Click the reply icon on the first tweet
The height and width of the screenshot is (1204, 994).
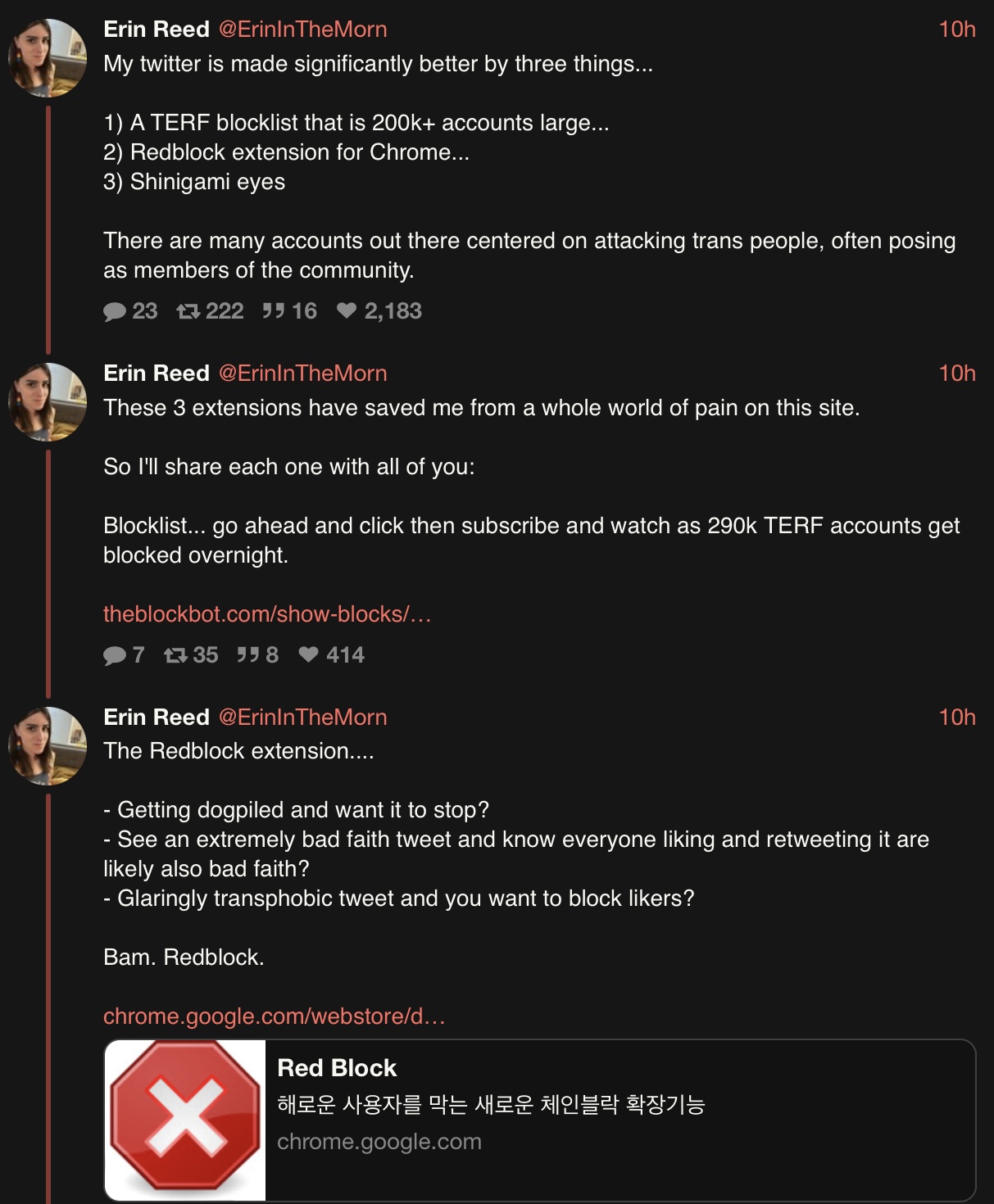pos(115,311)
